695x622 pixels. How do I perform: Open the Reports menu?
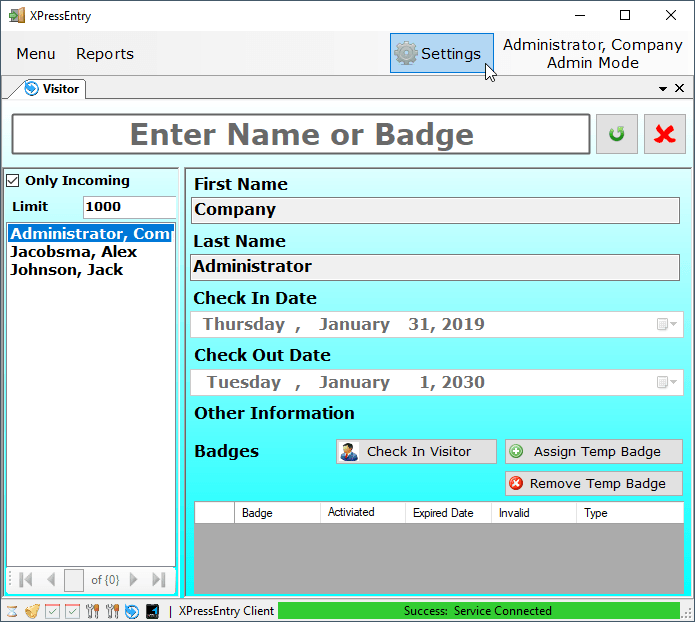[105, 54]
